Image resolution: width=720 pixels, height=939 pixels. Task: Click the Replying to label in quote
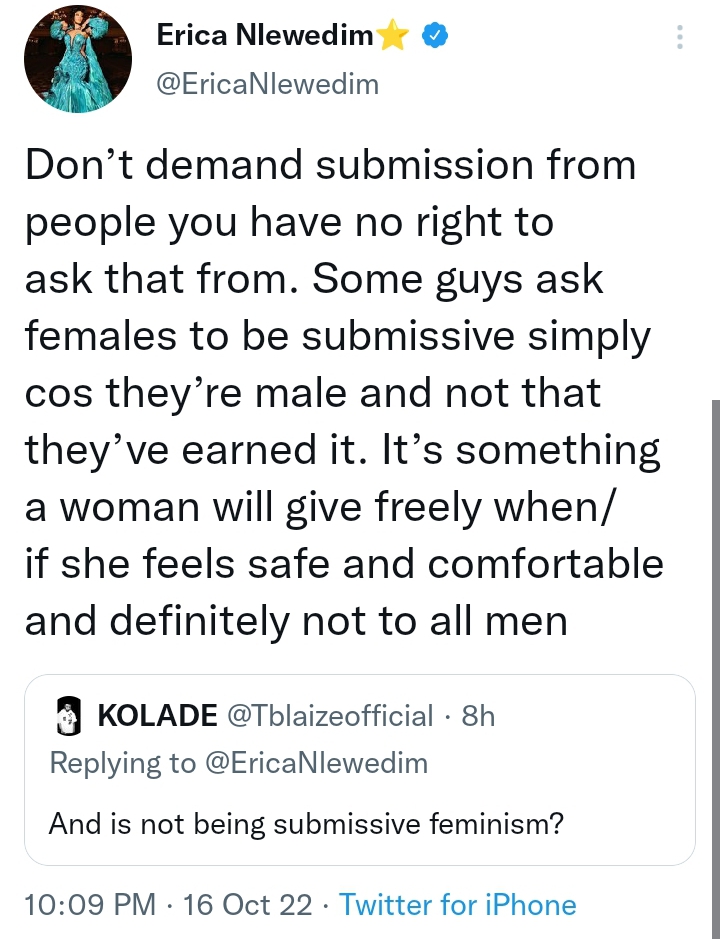pyautogui.click(x=123, y=764)
